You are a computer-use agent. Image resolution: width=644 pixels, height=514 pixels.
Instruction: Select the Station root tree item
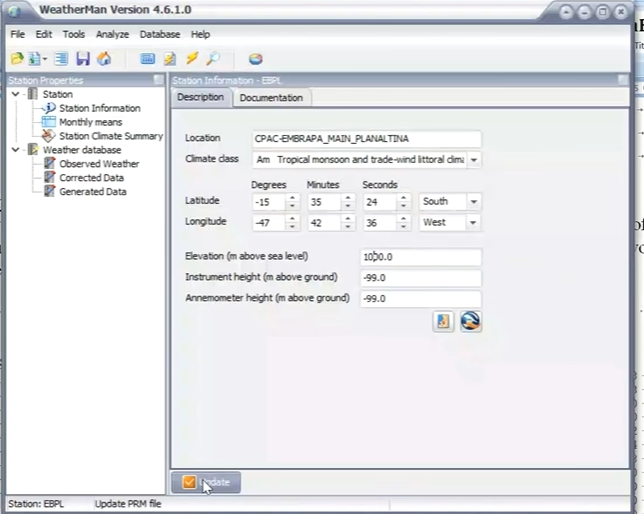[x=58, y=95]
